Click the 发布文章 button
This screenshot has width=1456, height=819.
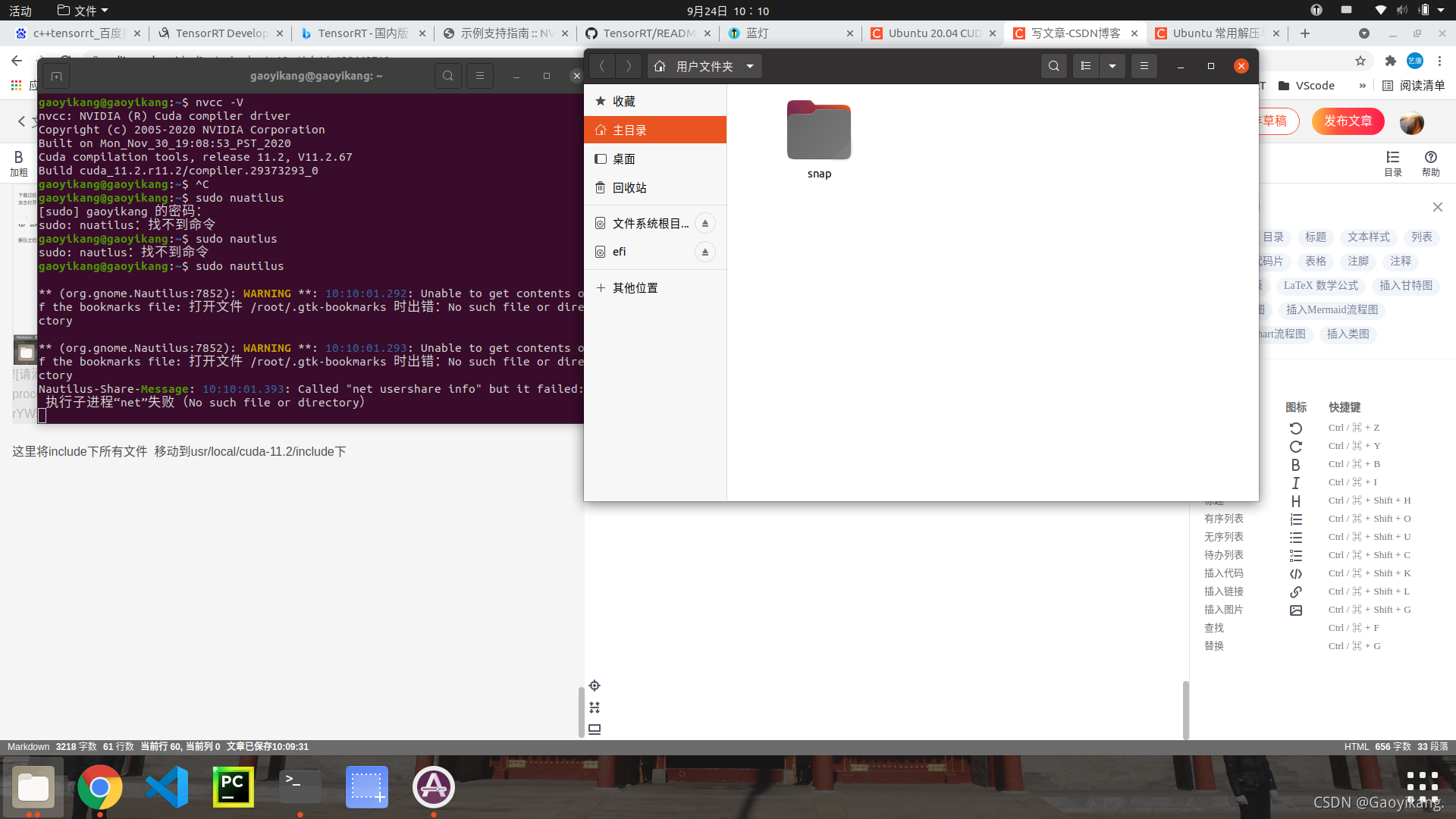1348,121
